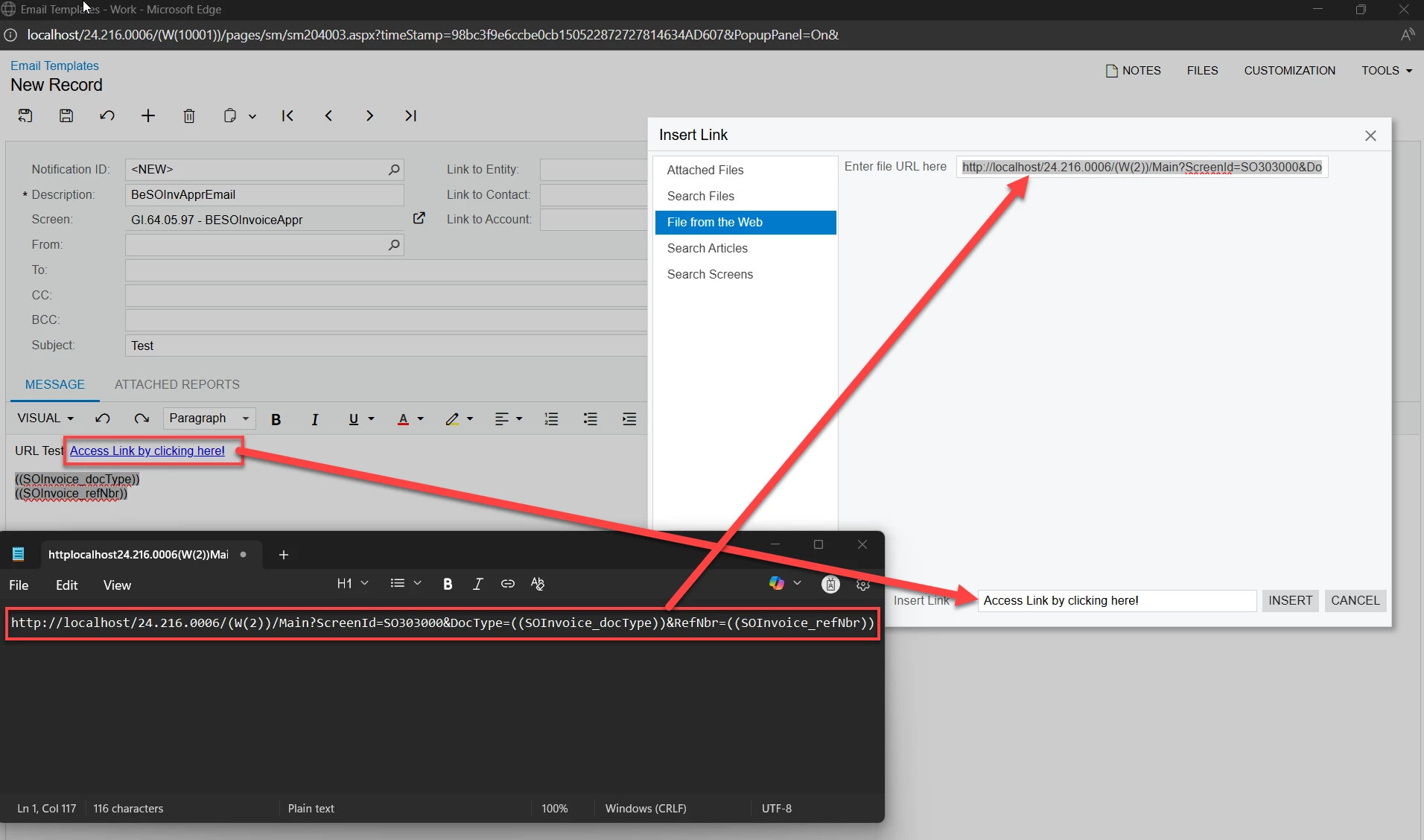
Task: Switch to the ATTACHED REPORTS tab
Action: 177,385
